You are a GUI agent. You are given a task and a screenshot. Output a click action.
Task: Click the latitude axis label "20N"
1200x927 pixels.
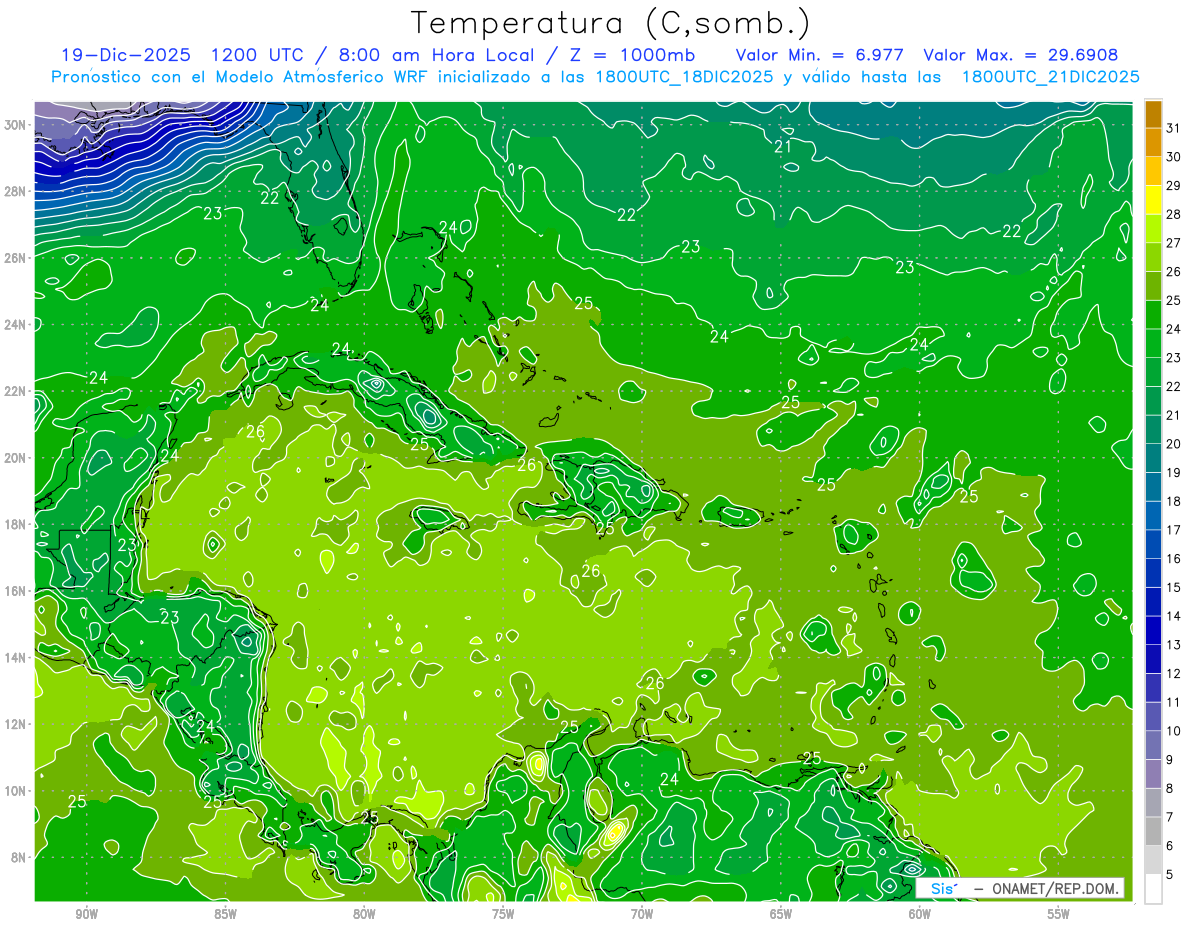[x=17, y=458]
